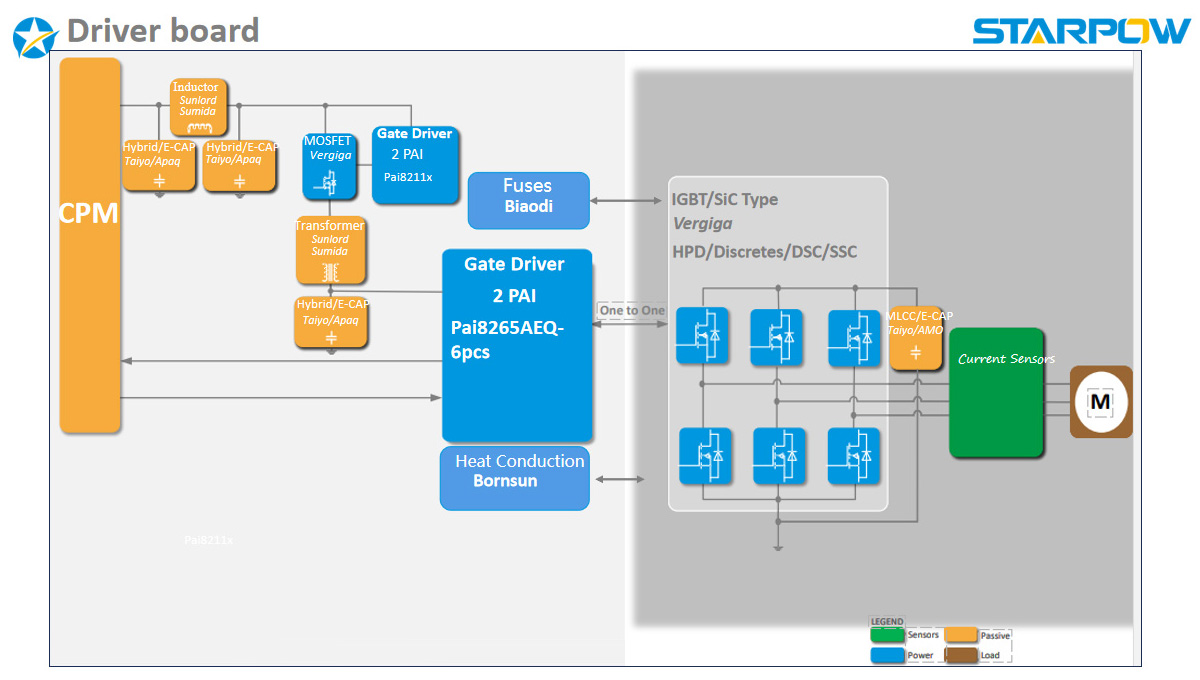Select 'Vergiga' under the IGBT/SiC Type heading
The width and height of the screenshot is (1200, 680).
tap(701, 224)
